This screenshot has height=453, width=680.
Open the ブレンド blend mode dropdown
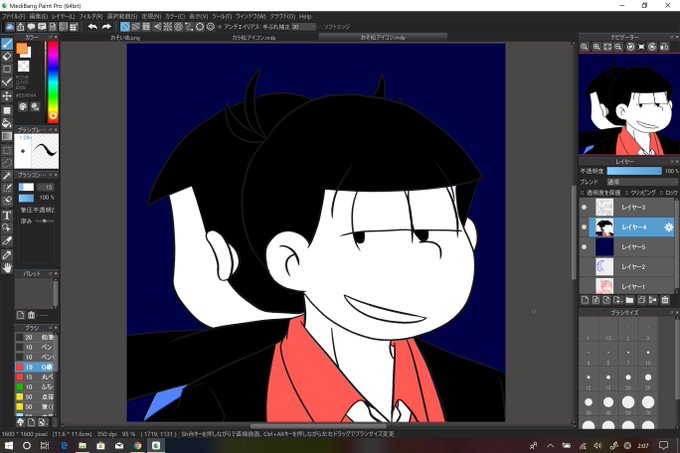(642, 182)
